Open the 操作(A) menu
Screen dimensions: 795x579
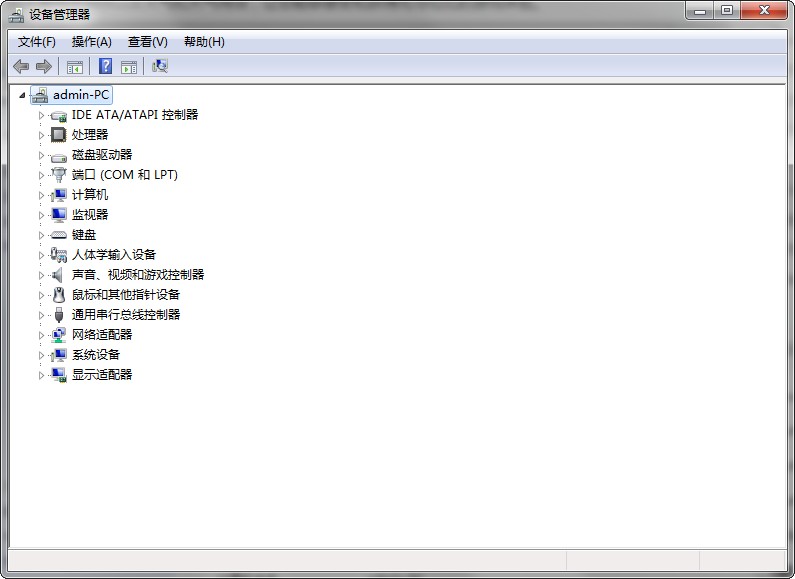tap(91, 42)
